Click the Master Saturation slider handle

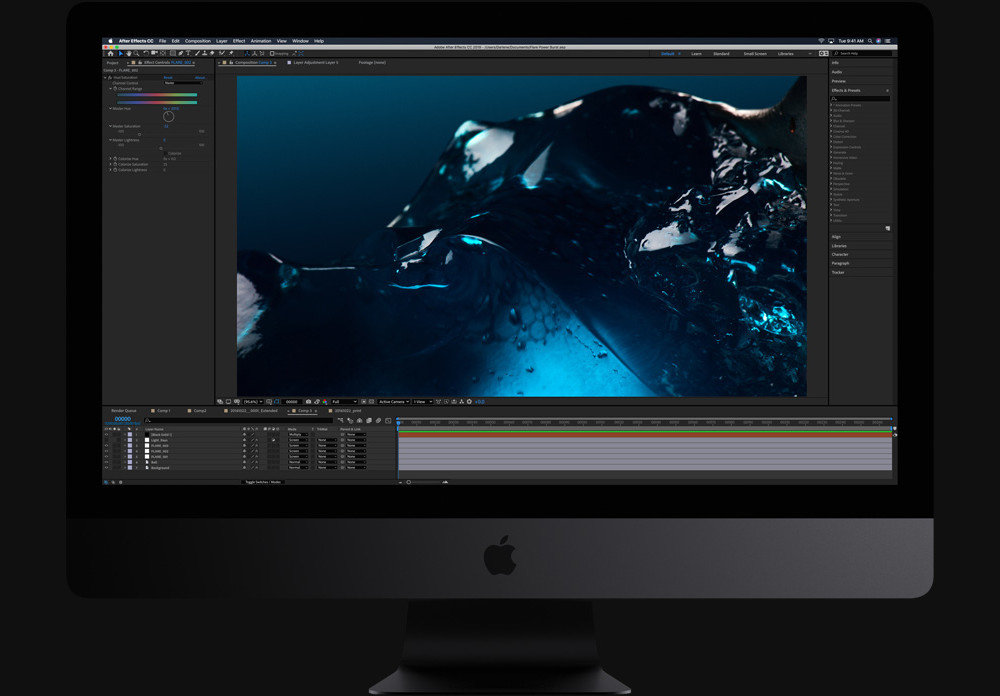(139, 134)
